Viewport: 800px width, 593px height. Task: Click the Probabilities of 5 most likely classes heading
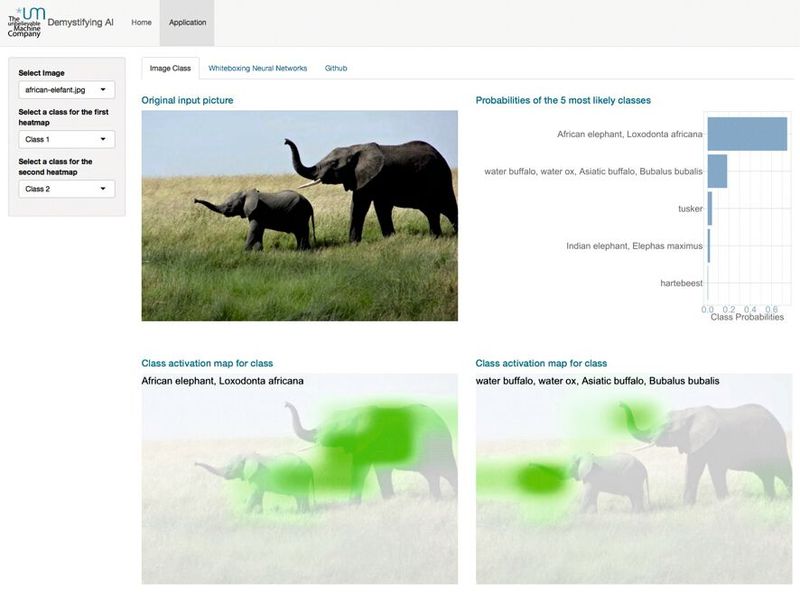563,101
